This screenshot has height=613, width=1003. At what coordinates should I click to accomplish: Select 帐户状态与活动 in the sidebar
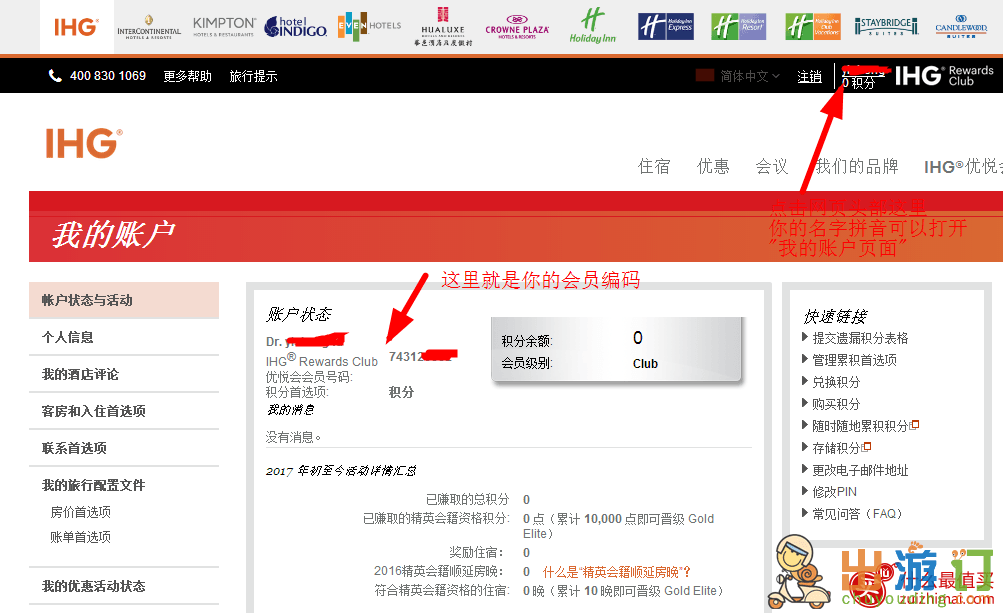coord(123,300)
